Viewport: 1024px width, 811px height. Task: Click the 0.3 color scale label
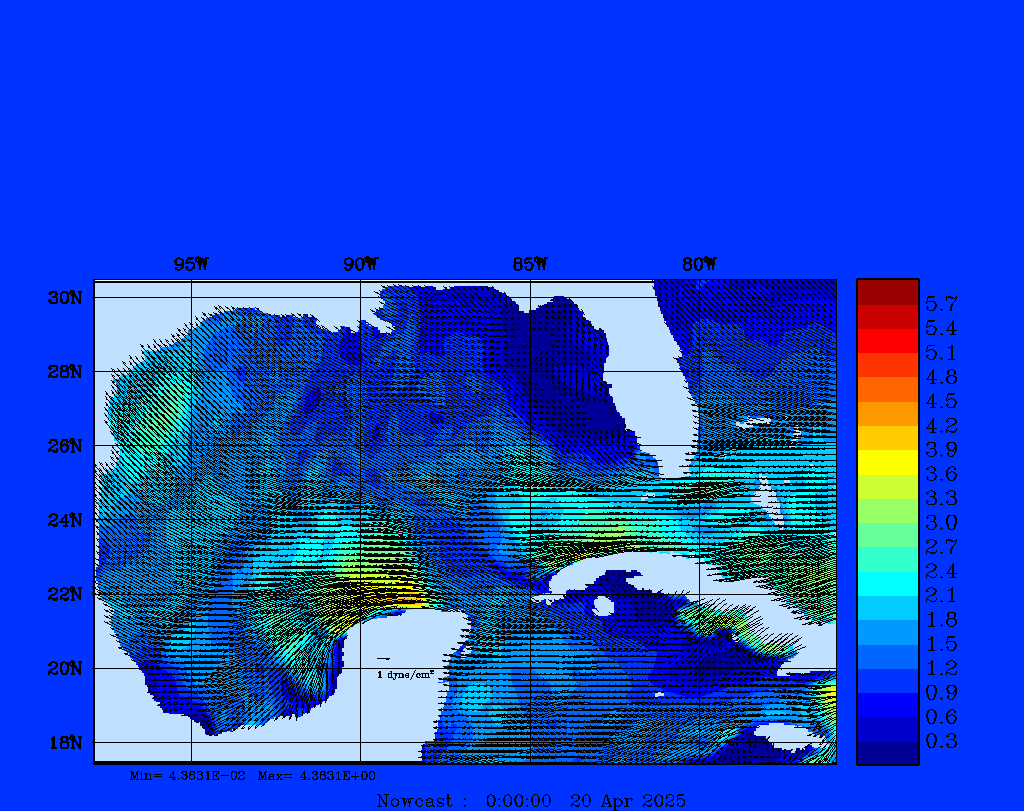941,741
